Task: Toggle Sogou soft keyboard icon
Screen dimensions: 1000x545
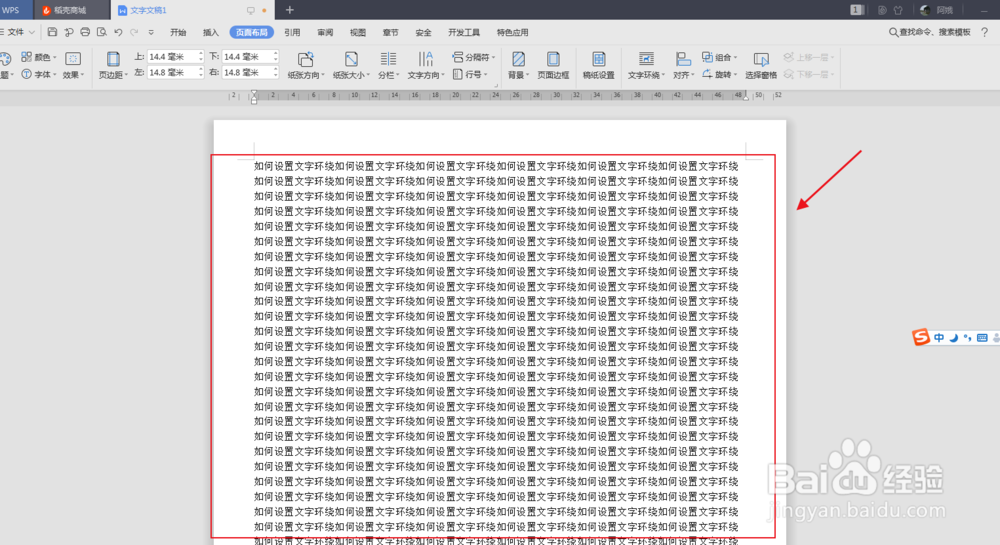Action: click(x=982, y=338)
